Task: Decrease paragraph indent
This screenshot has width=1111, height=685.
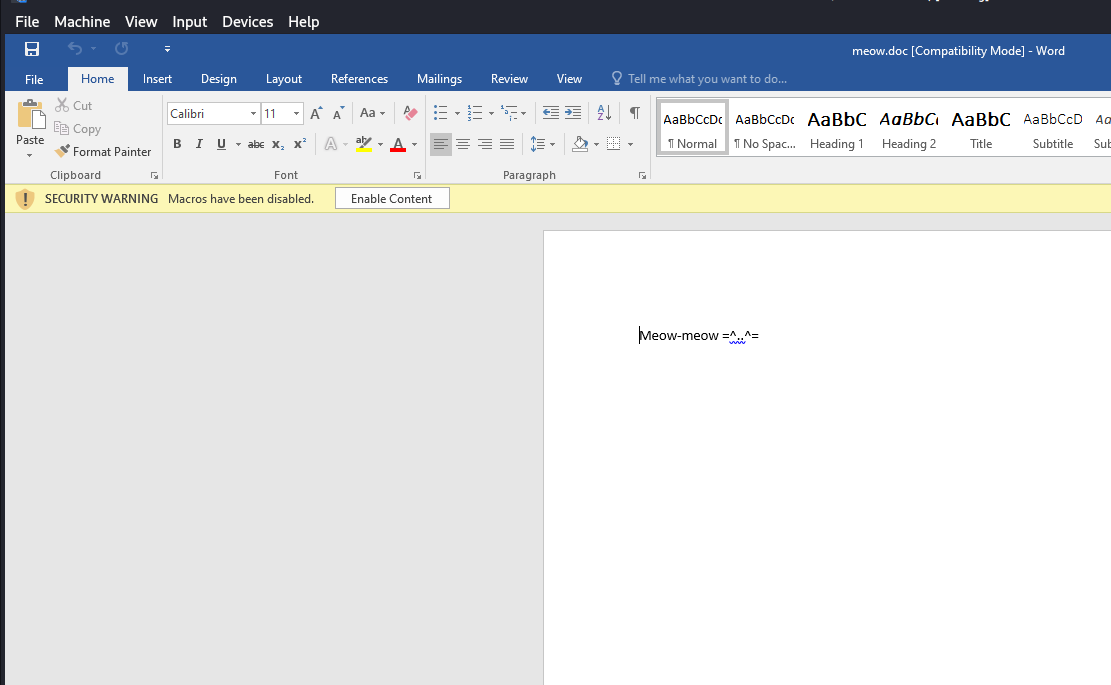Action: (551, 113)
